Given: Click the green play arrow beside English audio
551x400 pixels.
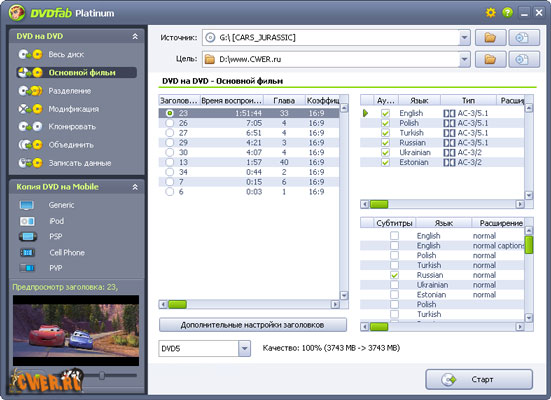Looking at the screenshot, I should pos(365,113).
